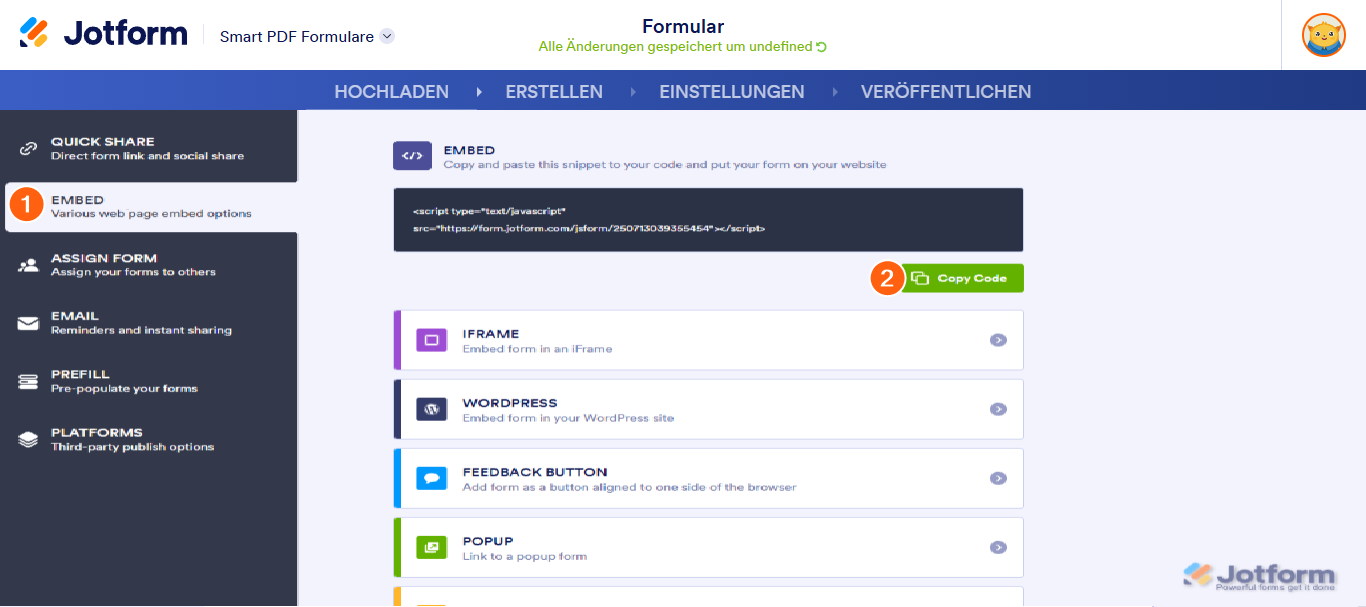Open the Embed sidebar option
Viewport: 1366px width, 607px height.
151,207
